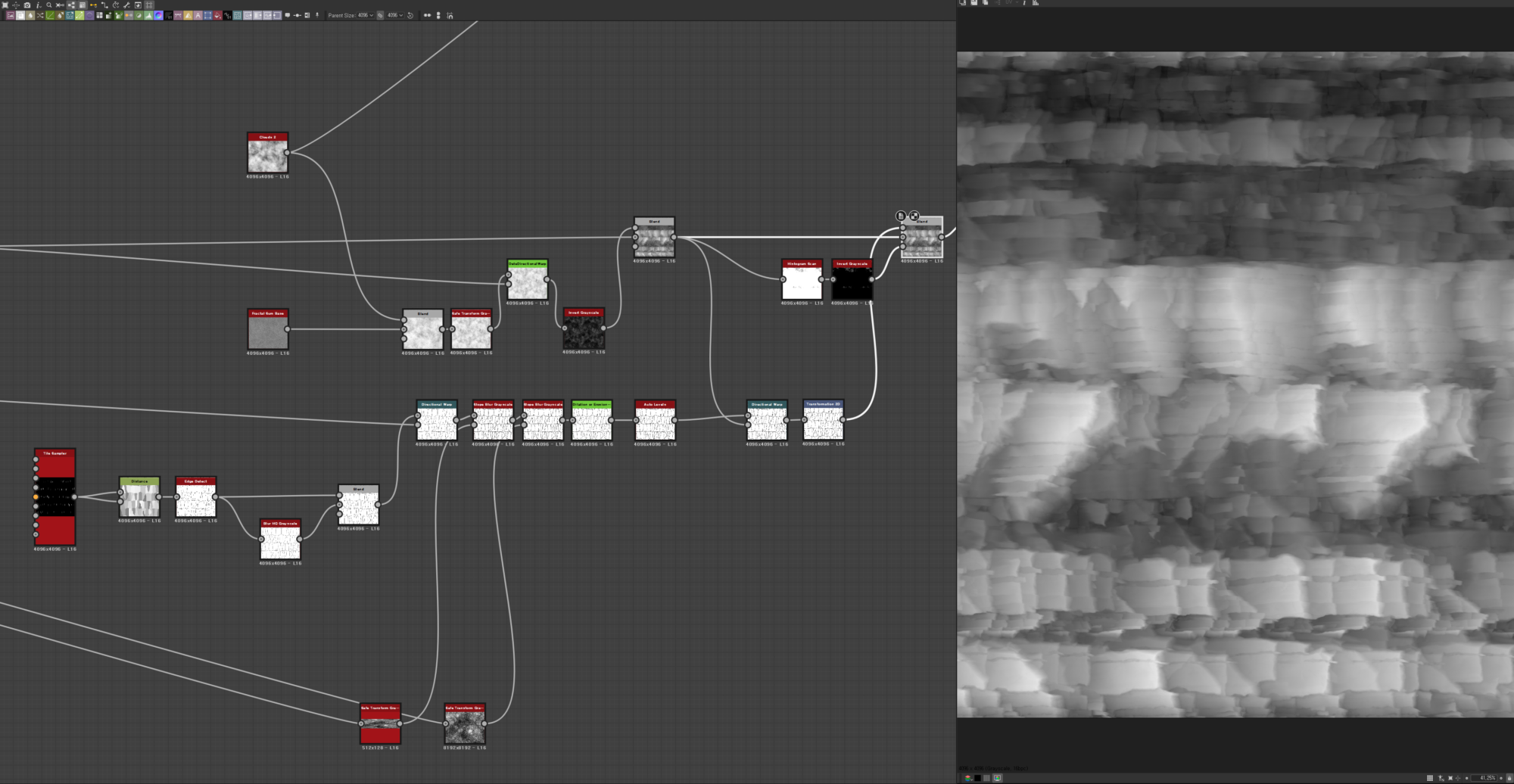Image resolution: width=1514 pixels, height=784 pixels.
Task: Add a Blur node using the droplet icon
Action: pyautogui.click(x=30, y=15)
